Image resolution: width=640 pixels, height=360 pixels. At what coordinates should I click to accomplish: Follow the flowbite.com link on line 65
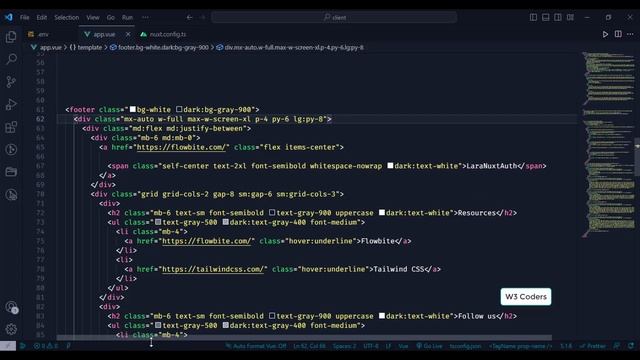[x=181, y=147]
